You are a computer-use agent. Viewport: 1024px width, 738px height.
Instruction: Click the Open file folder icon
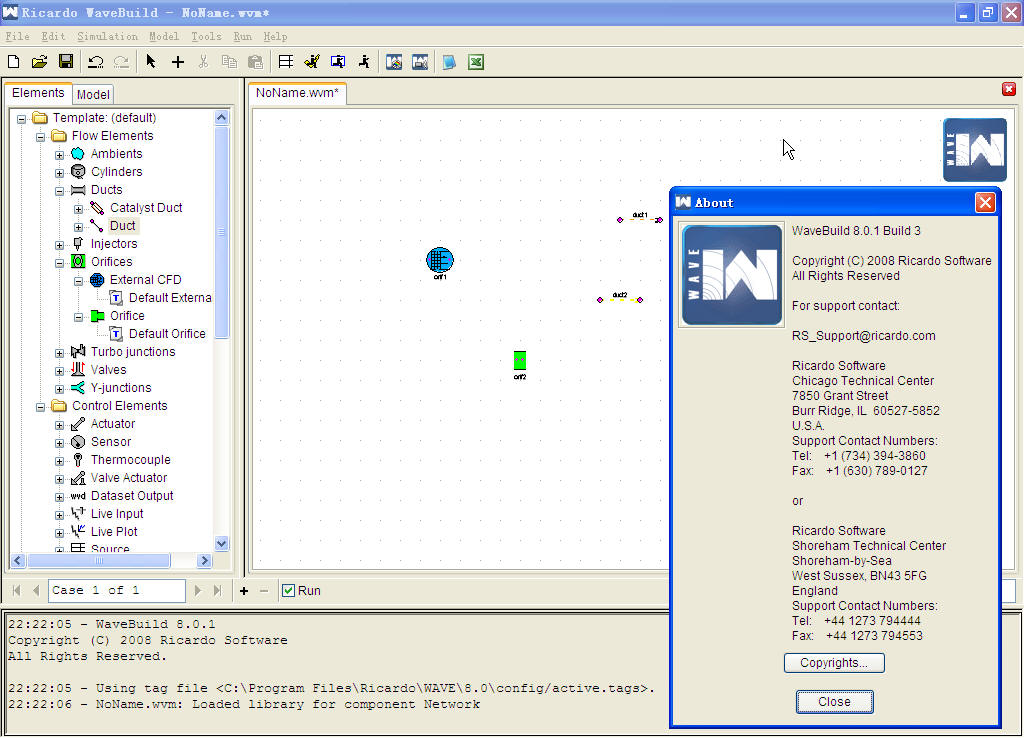(39, 61)
